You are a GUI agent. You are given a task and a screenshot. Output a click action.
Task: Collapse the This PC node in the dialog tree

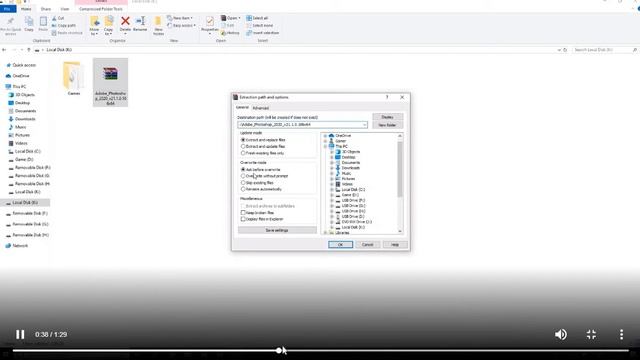[325, 146]
